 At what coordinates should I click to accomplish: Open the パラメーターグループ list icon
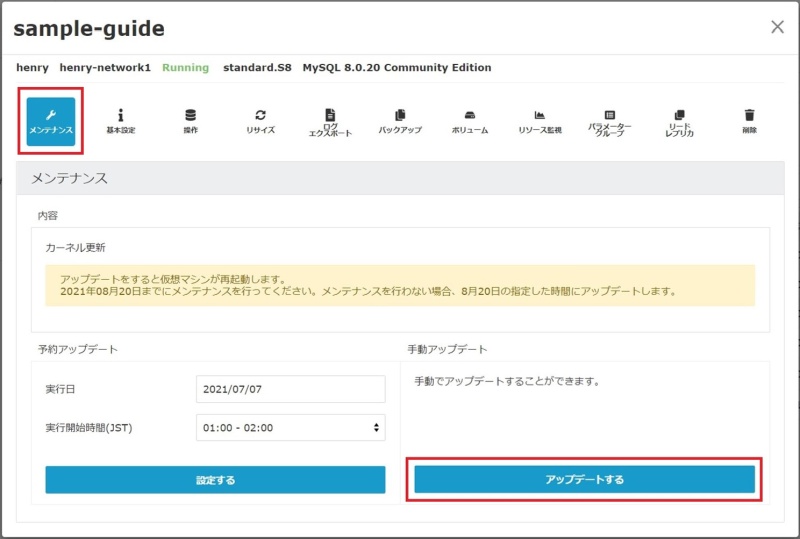(610, 122)
